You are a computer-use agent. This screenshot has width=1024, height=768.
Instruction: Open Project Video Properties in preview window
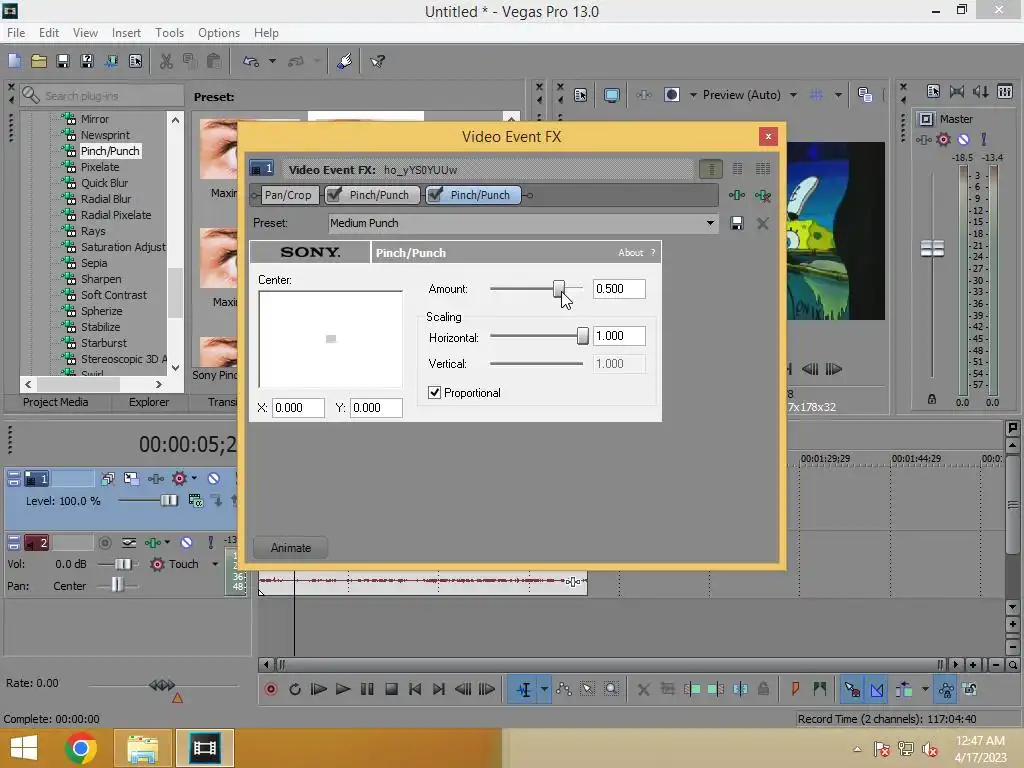(x=581, y=95)
